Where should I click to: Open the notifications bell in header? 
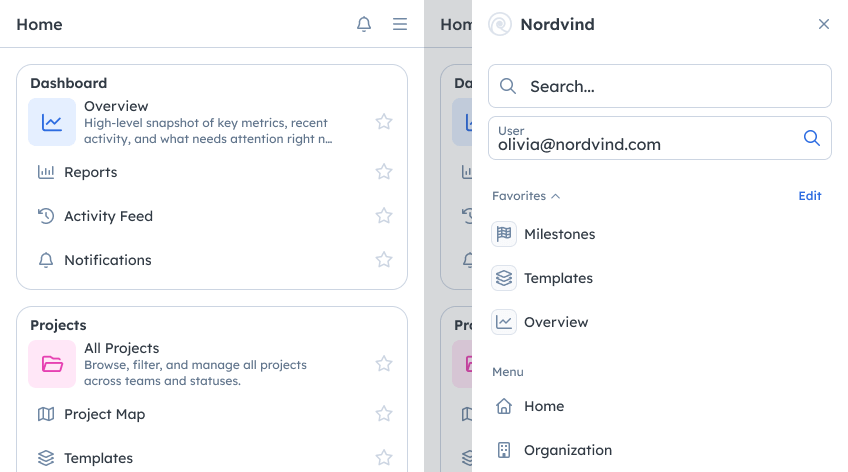[x=364, y=24]
